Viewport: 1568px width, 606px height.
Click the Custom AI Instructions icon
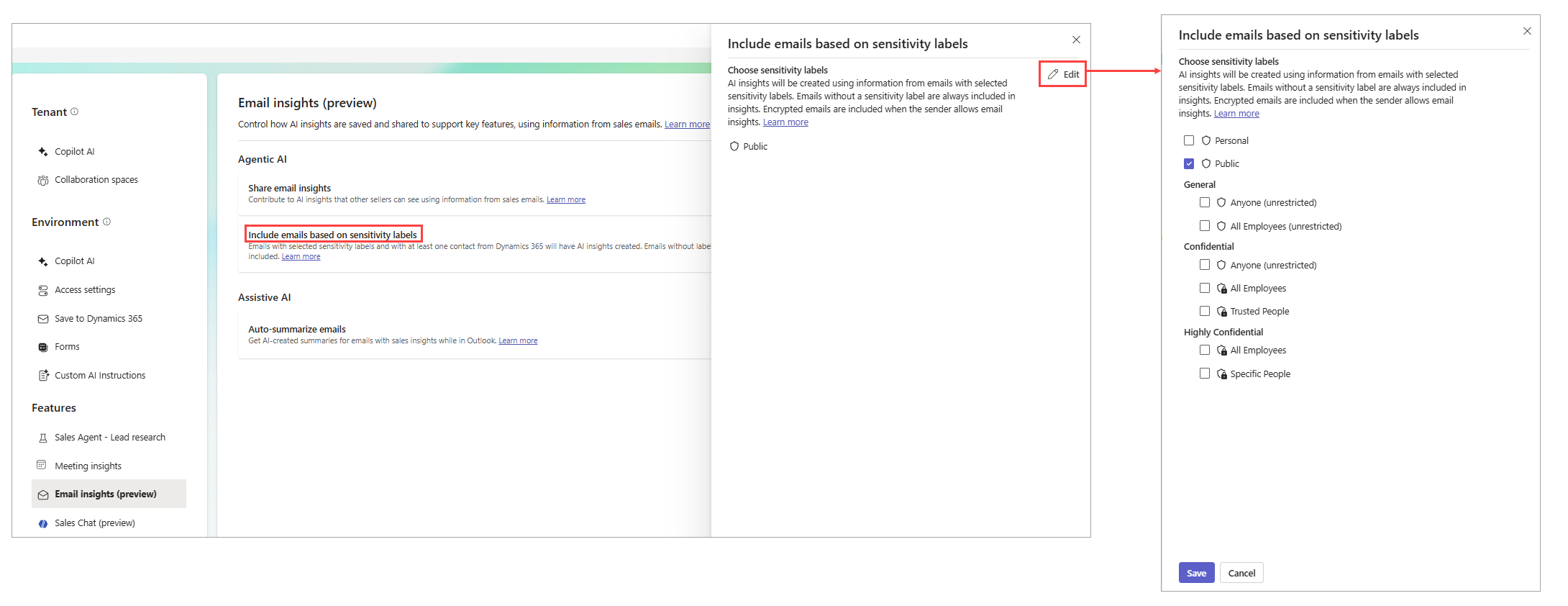pos(43,376)
